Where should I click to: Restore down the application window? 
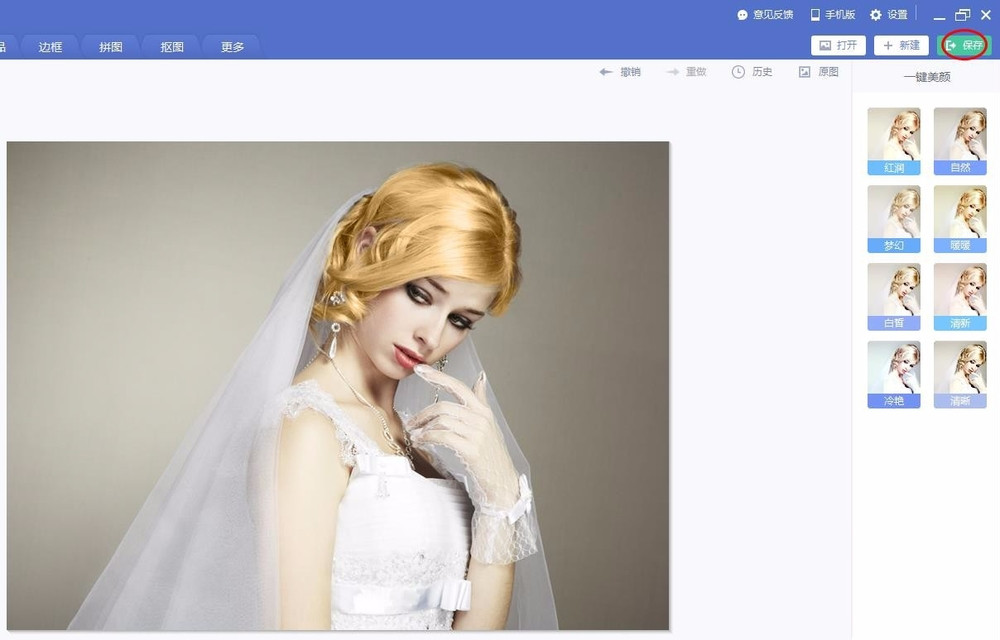(962, 15)
